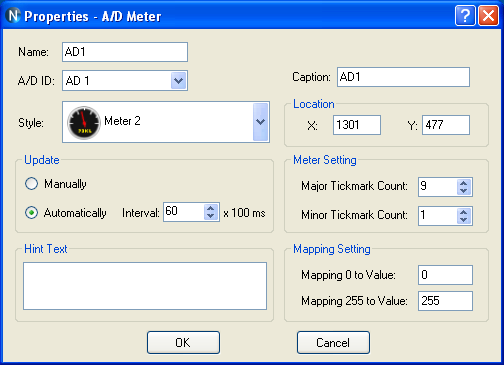
Task: Decrease Major Tickmark Count
Action: pos(463,191)
